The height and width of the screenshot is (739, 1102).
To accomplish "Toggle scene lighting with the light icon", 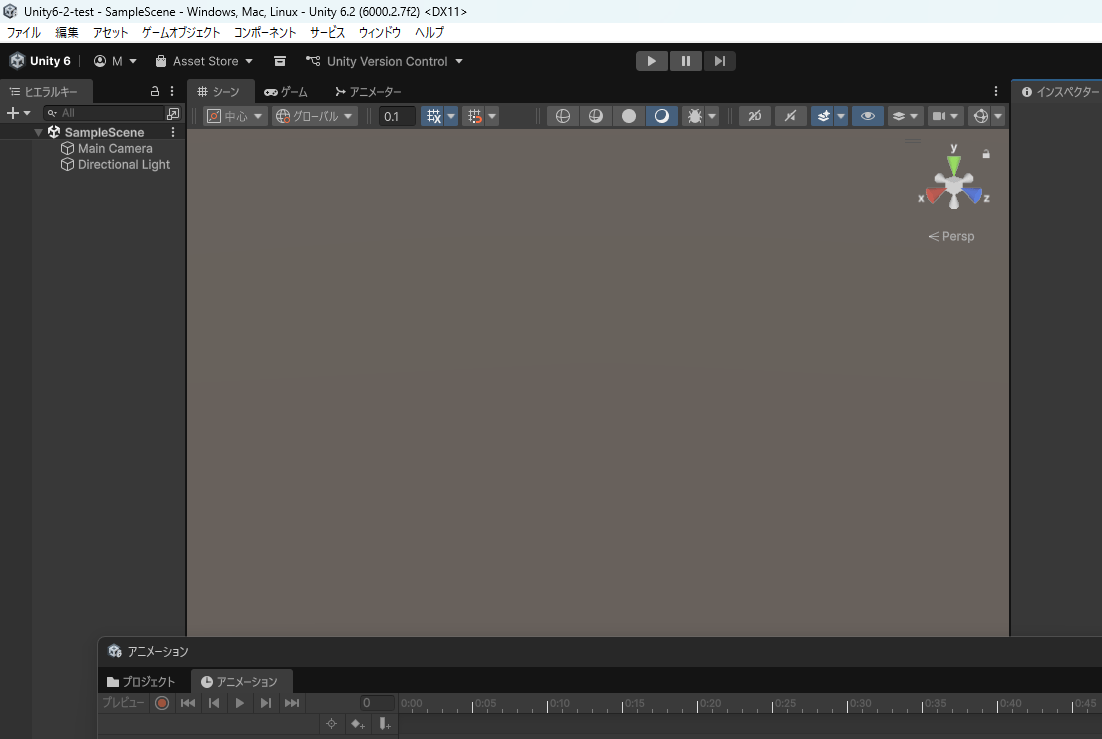I will click(790, 116).
